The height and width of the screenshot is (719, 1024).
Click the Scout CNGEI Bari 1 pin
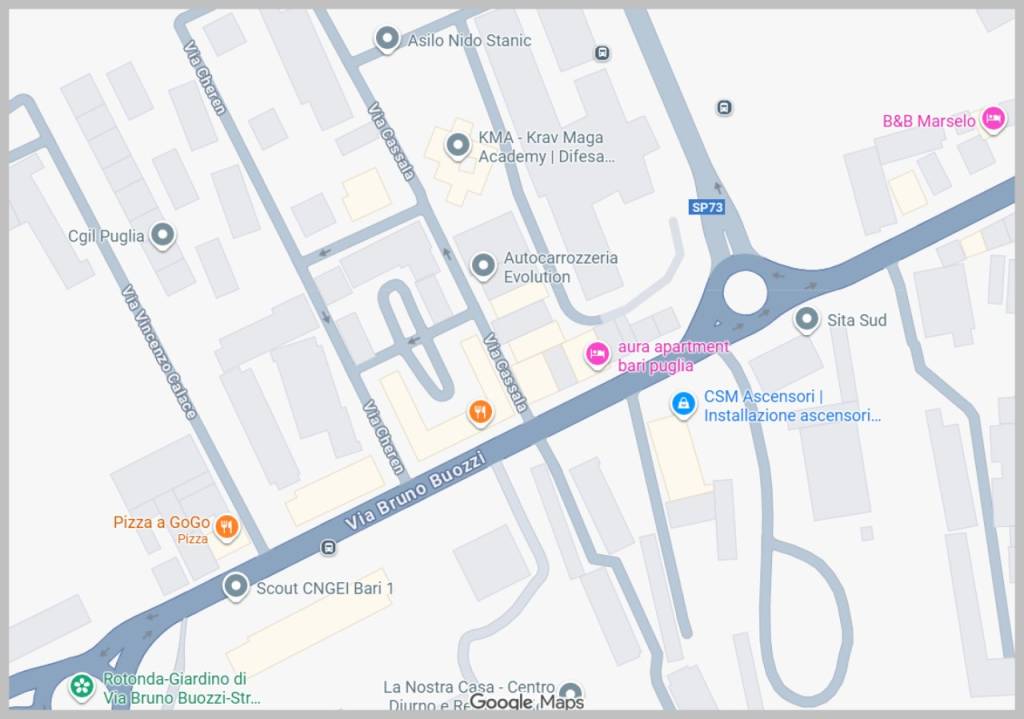tap(236, 587)
